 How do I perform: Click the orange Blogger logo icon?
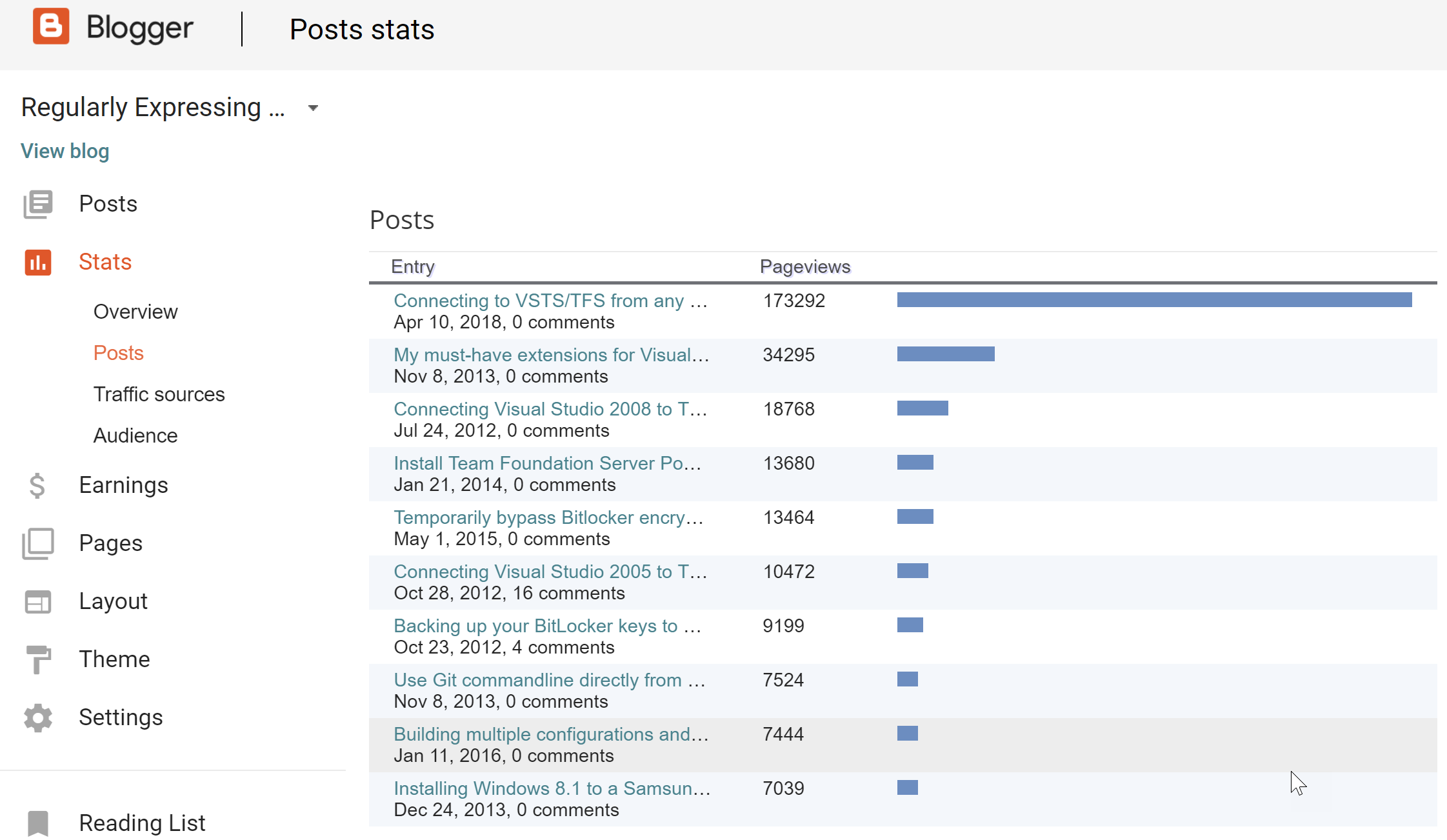click(51, 27)
